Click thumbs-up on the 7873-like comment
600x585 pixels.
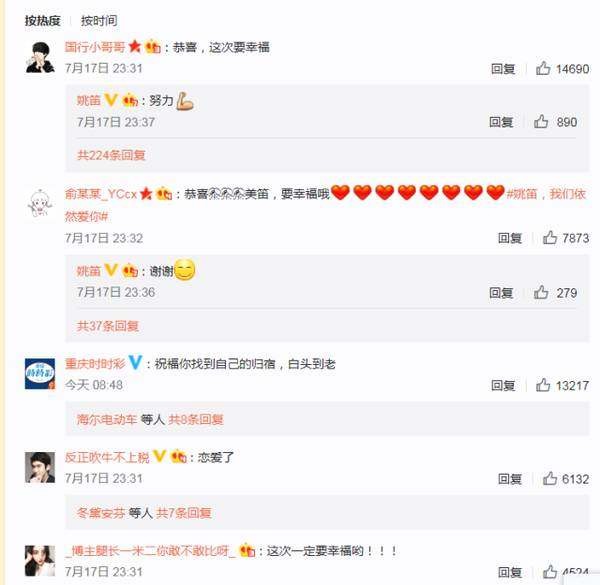click(x=550, y=238)
